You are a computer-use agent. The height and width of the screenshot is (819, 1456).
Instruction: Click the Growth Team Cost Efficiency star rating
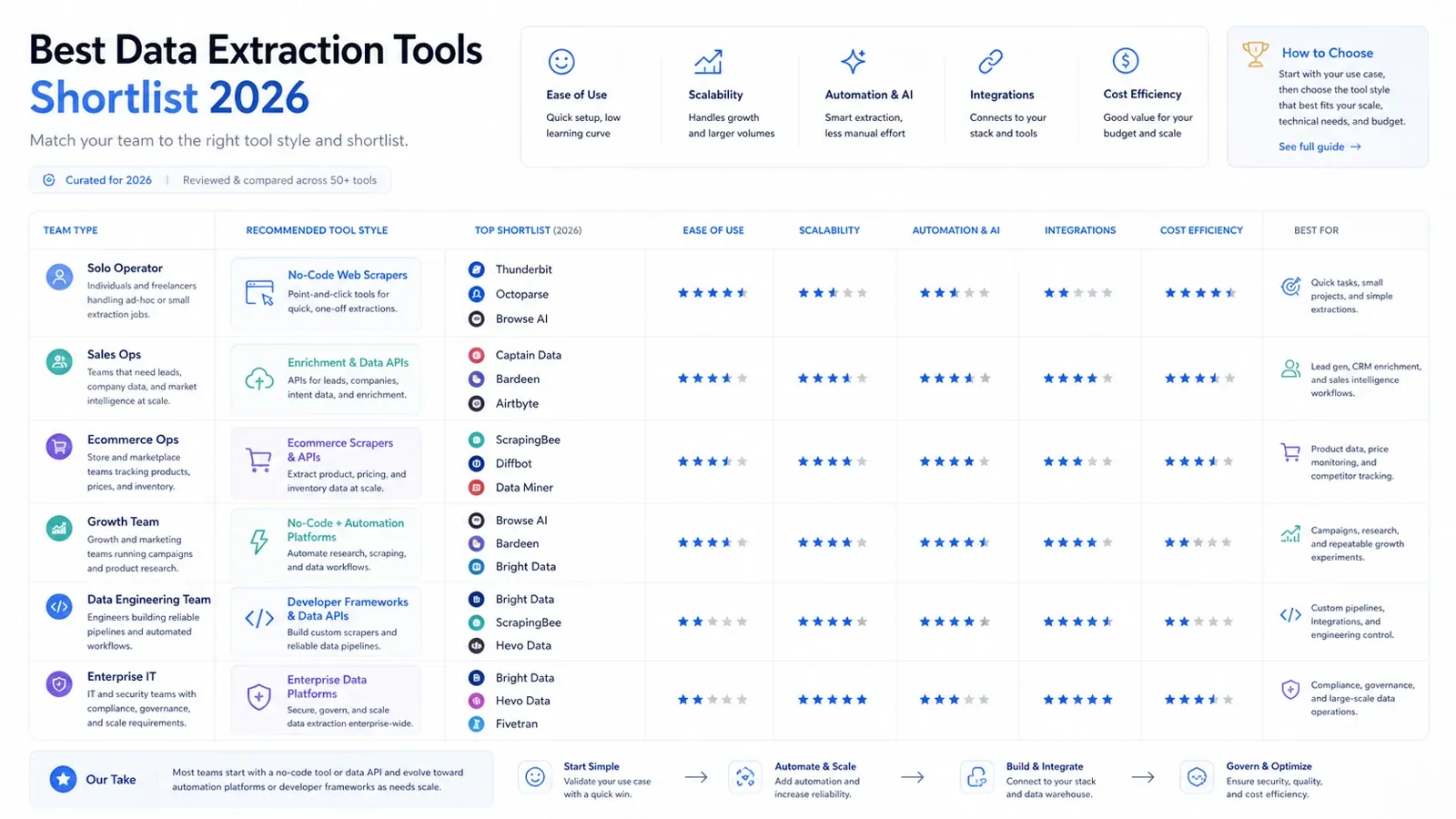coord(1198,542)
